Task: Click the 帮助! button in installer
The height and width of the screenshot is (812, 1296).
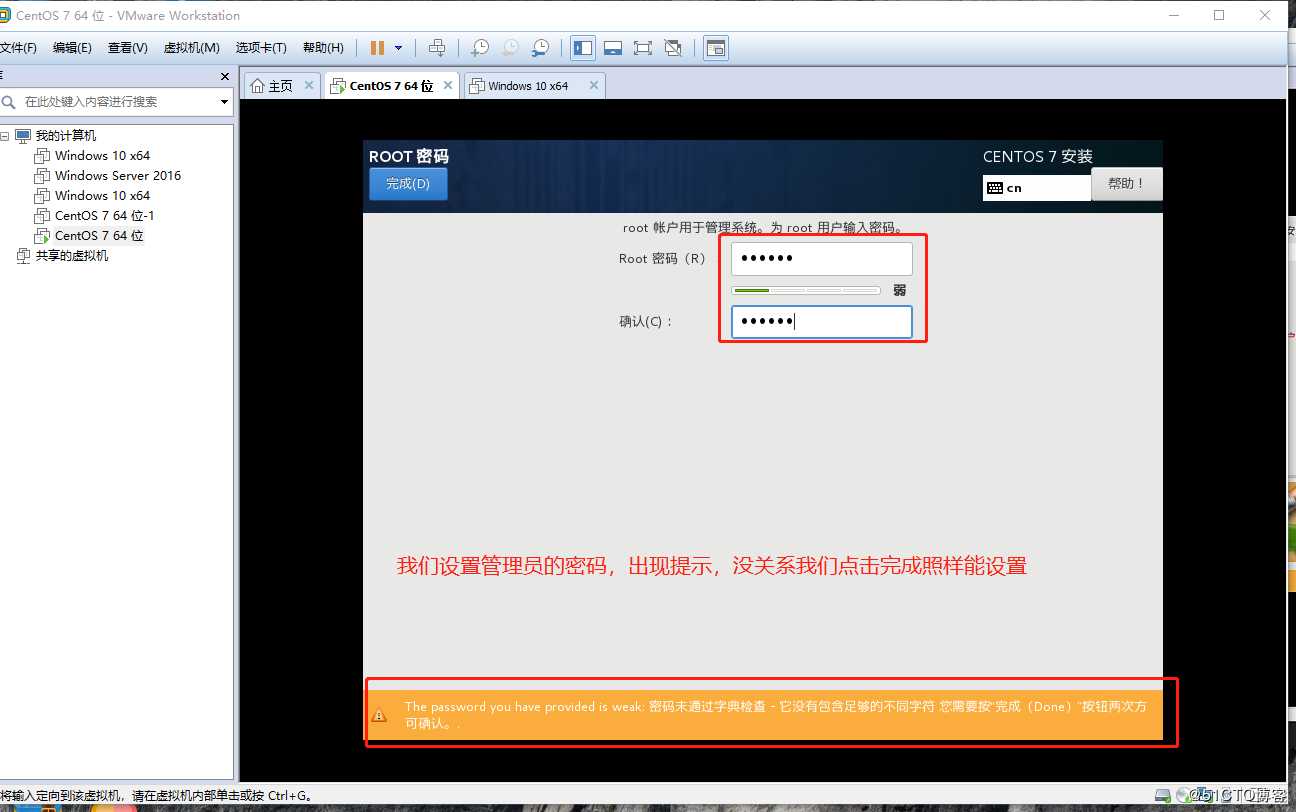Action: pos(1126,184)
